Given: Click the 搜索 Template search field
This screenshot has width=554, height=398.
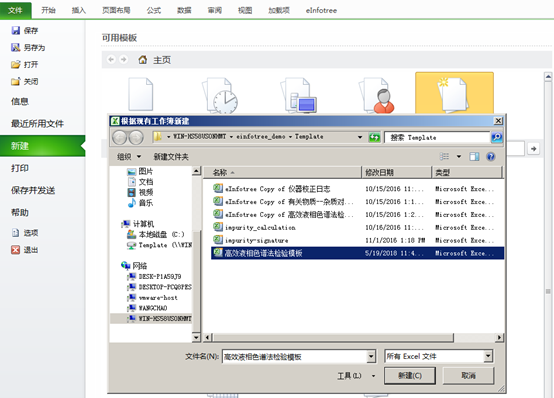Looking at the screenshot, I should click(x=437, y=137).
